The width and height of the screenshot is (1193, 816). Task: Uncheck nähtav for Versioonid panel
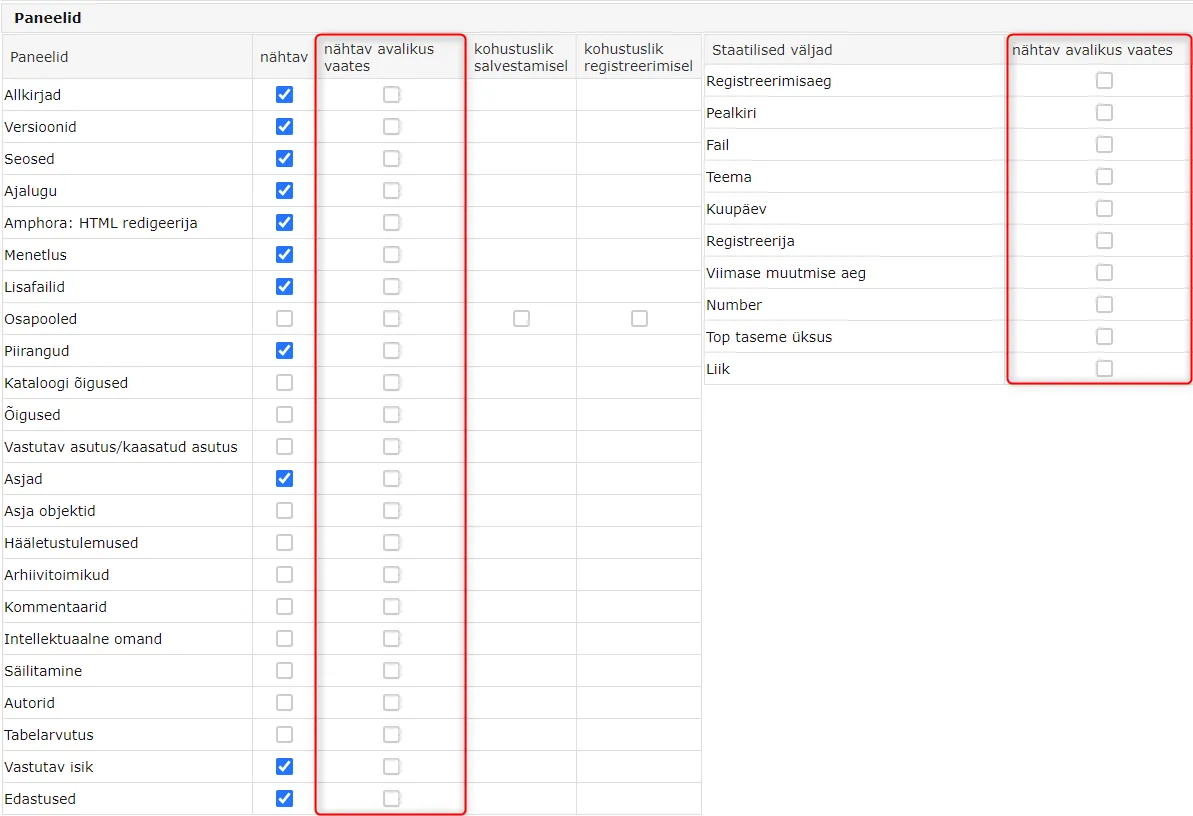[285, 126]
